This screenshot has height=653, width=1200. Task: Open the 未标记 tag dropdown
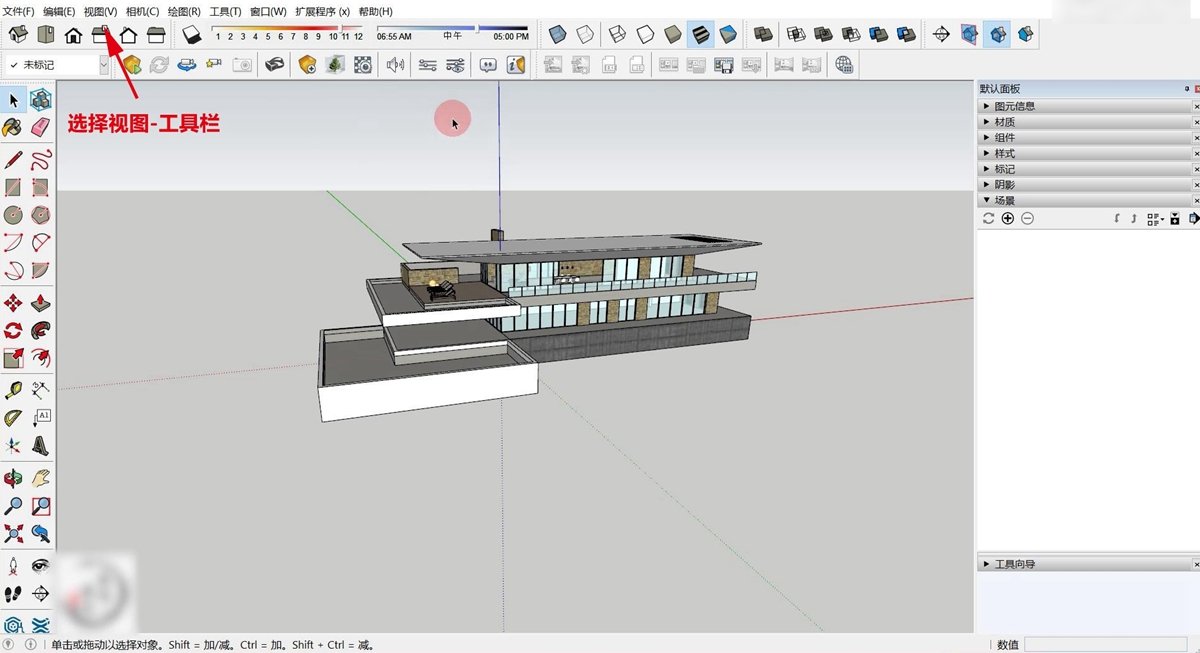click(x=56, y=65)
